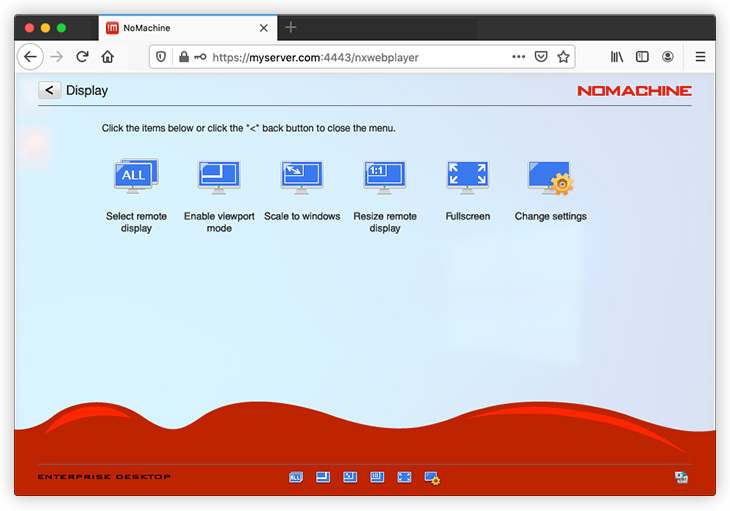Open the Firefox hamburger menu
This screenshot has width=730, height=511.
pyautogui.click(x=700, y=57)
